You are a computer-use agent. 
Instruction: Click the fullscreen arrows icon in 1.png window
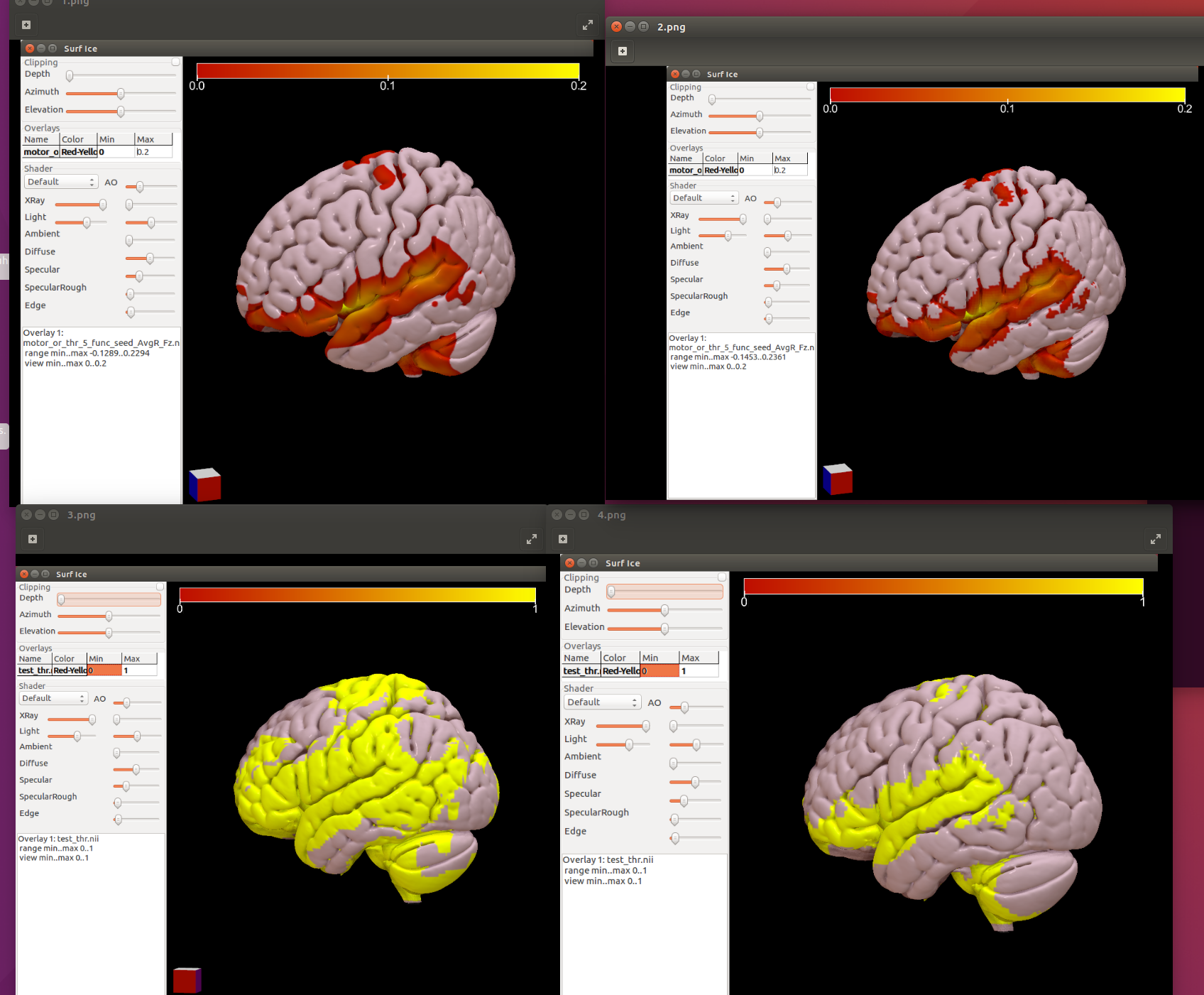coord(587,25)
